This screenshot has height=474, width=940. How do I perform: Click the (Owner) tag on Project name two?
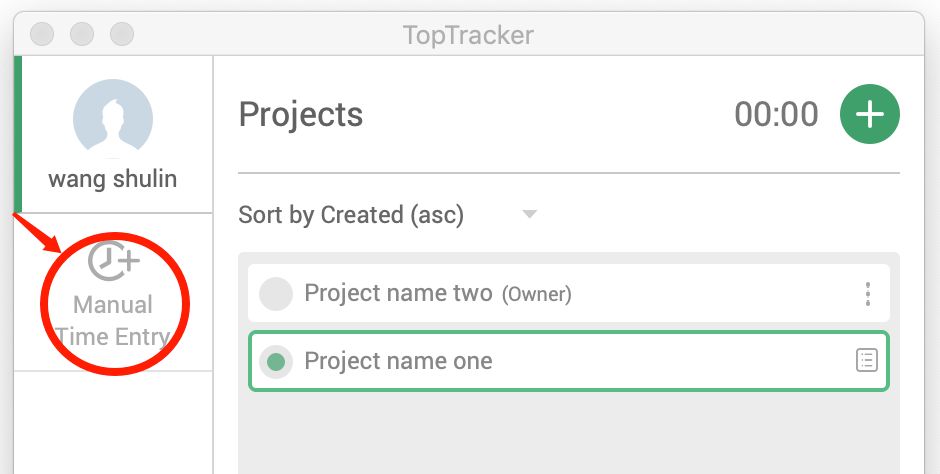537,294
